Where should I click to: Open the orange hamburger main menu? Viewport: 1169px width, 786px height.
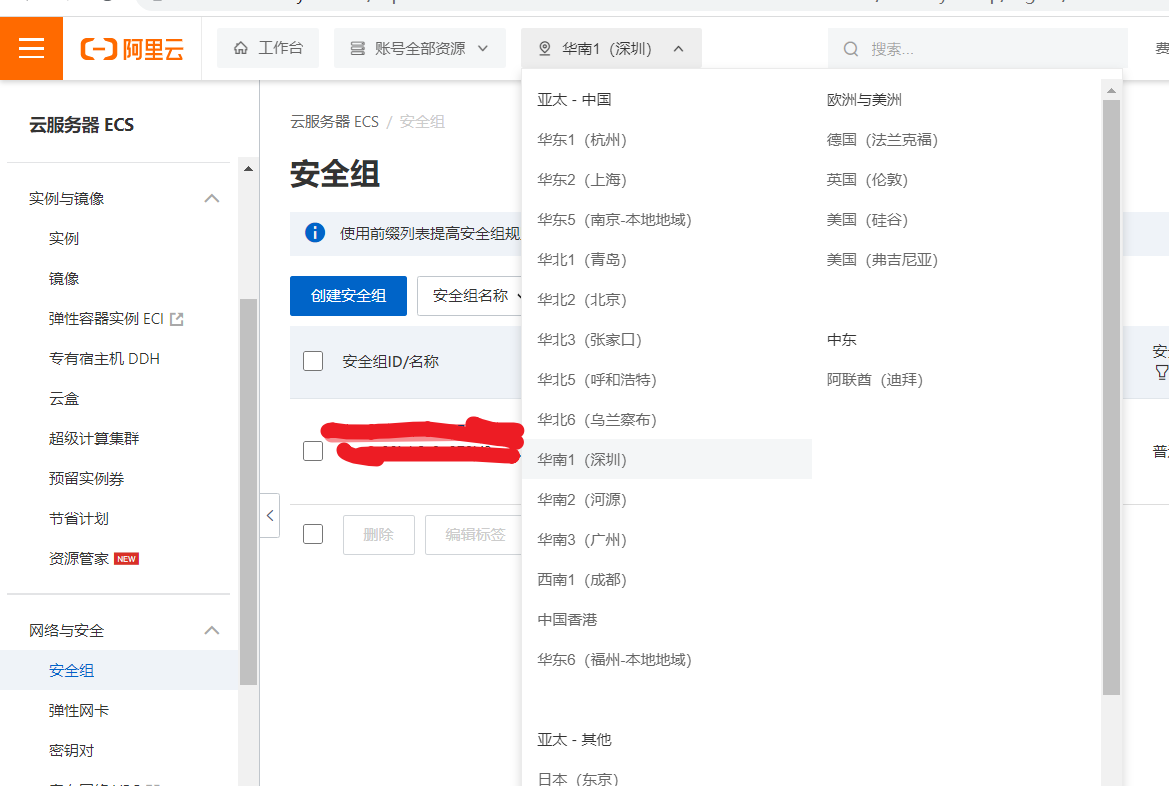pyautogui.click(x=31, y=48)
